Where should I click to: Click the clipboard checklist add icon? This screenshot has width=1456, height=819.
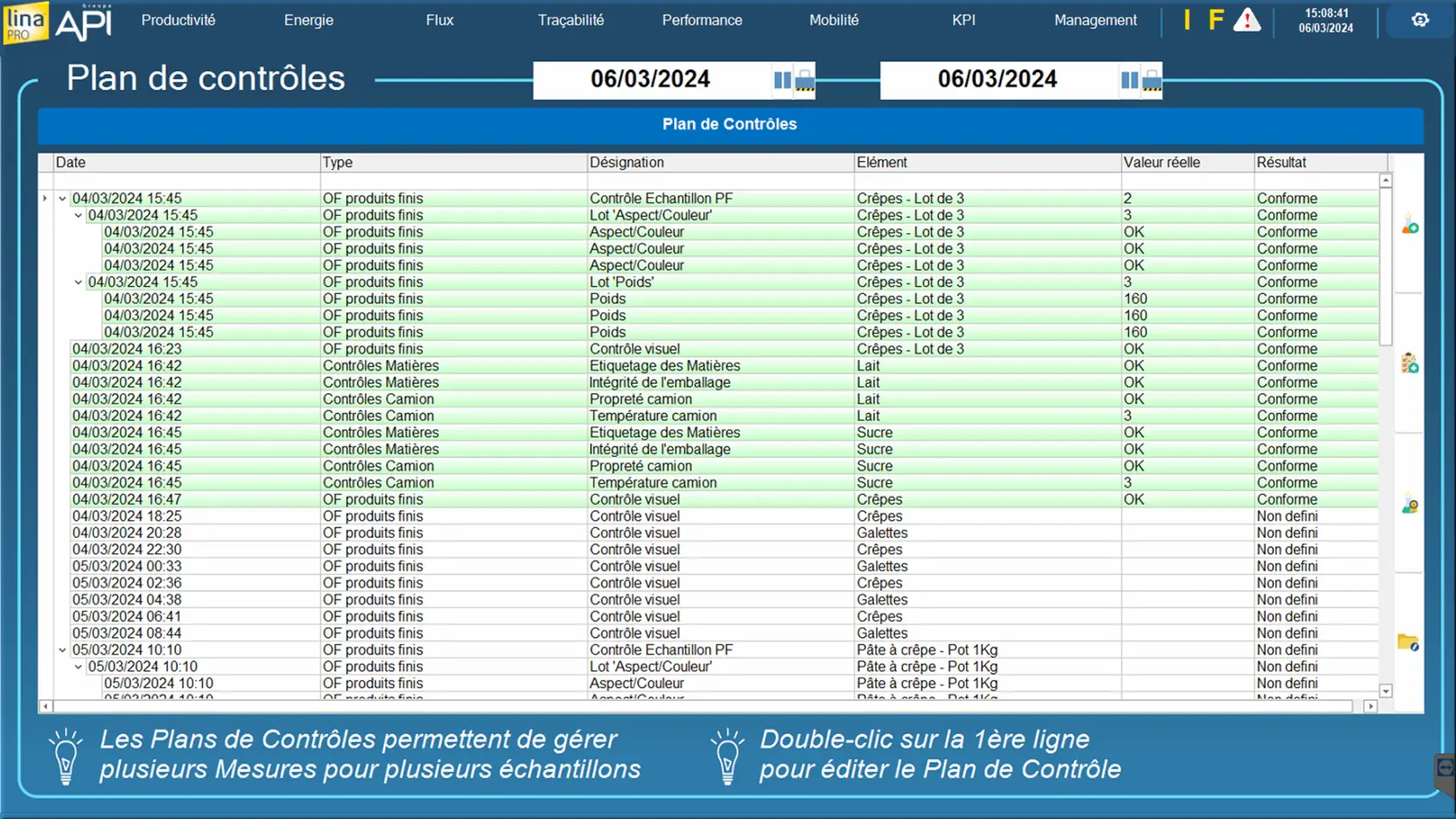(1410, 363)
